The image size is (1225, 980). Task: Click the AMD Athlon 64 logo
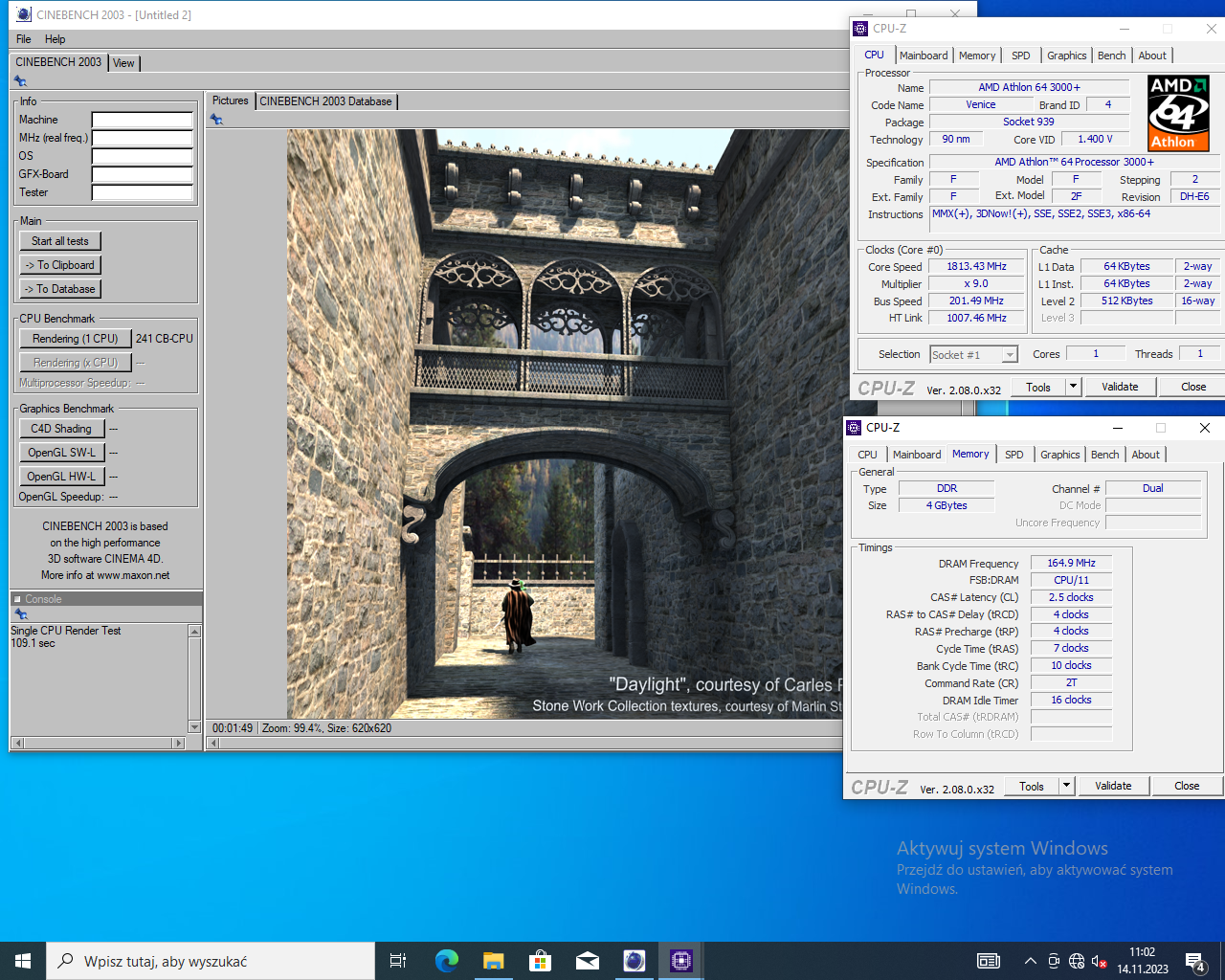[x=1178, y=113]
